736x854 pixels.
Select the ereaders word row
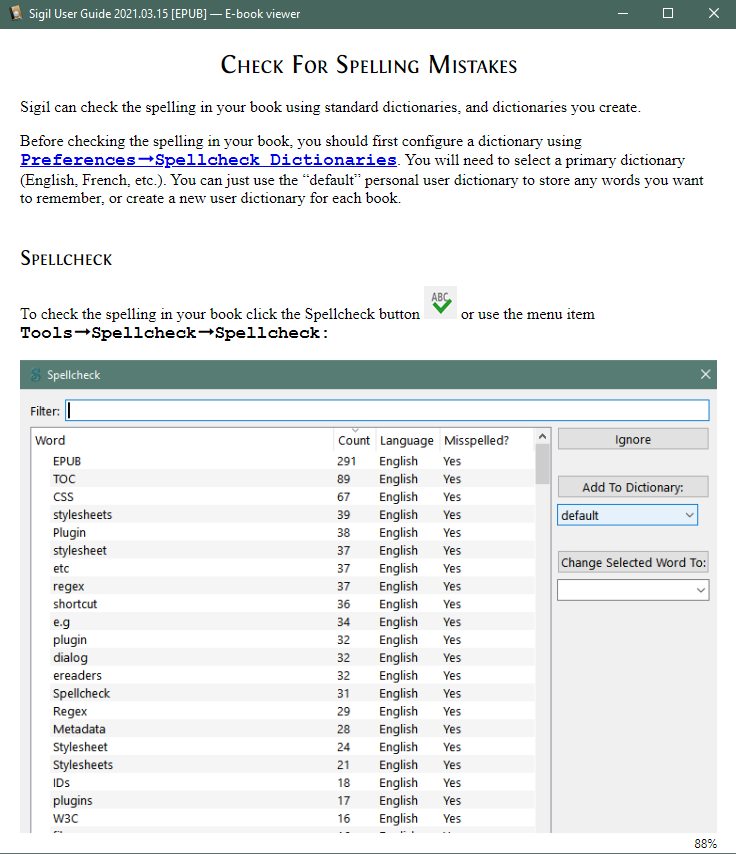tap(283, 675)
